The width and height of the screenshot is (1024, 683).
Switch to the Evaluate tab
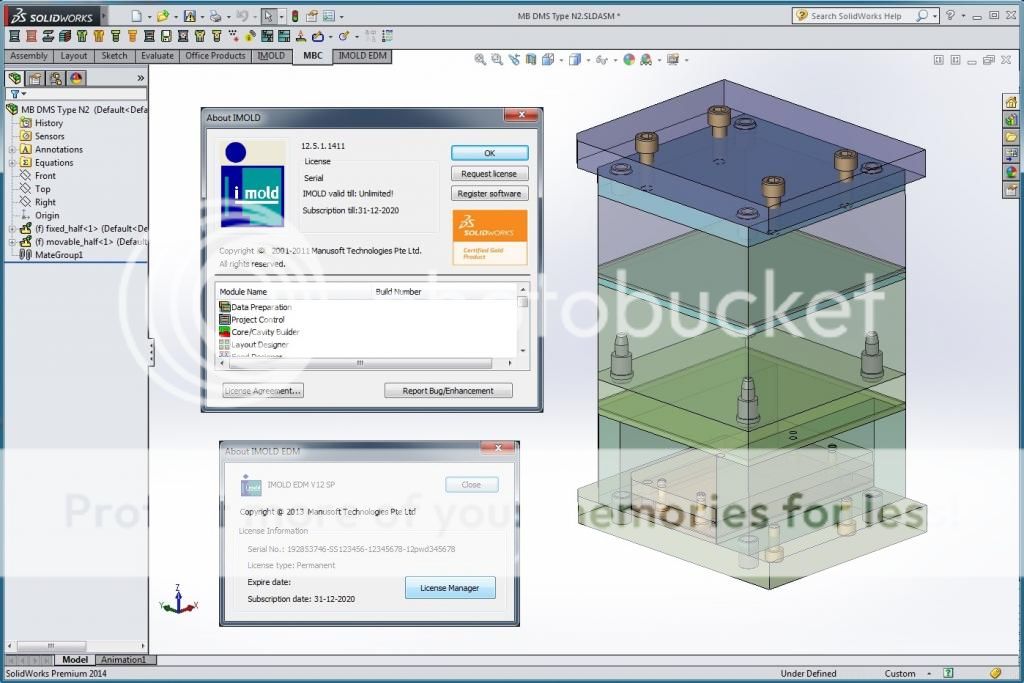click(x=157, y=56)
